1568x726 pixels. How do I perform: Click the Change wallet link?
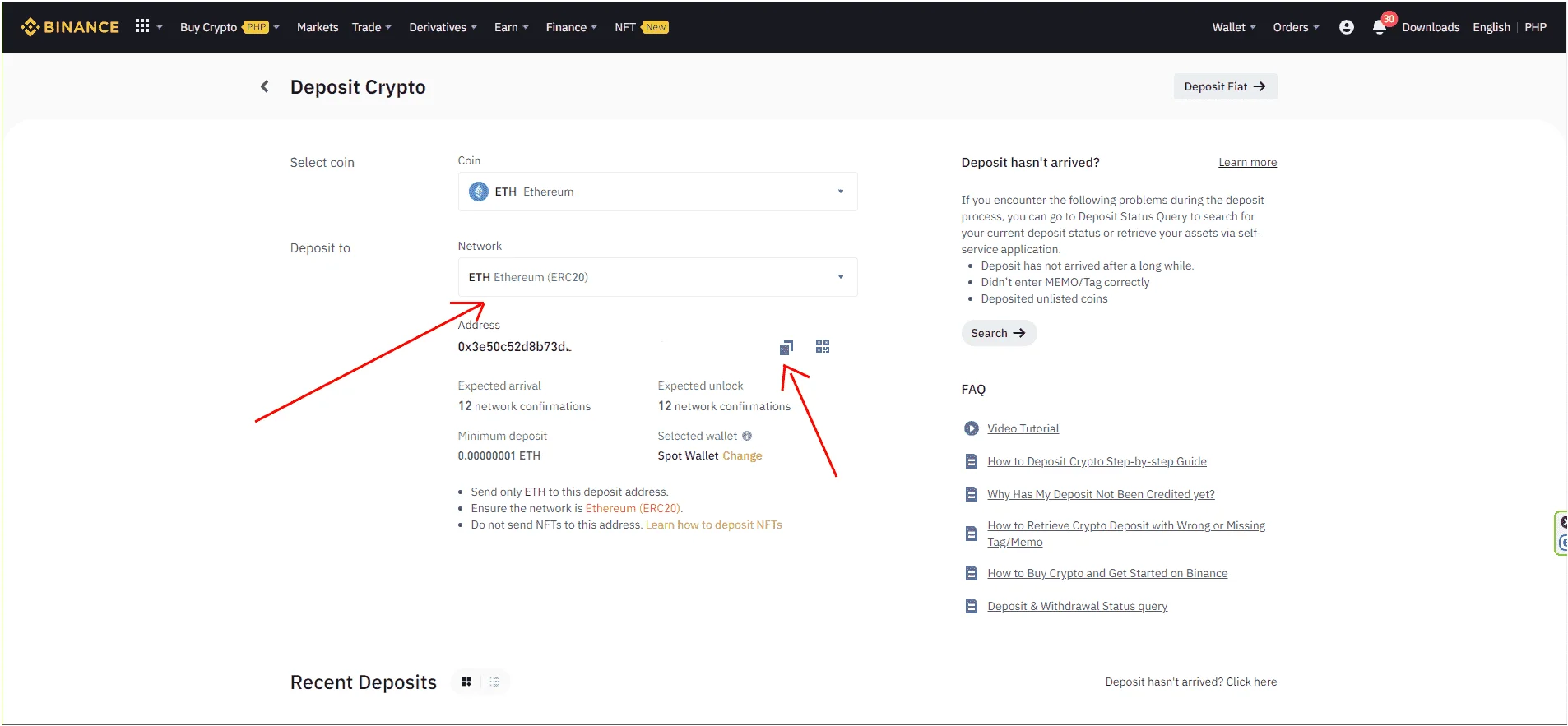(742, 455)
